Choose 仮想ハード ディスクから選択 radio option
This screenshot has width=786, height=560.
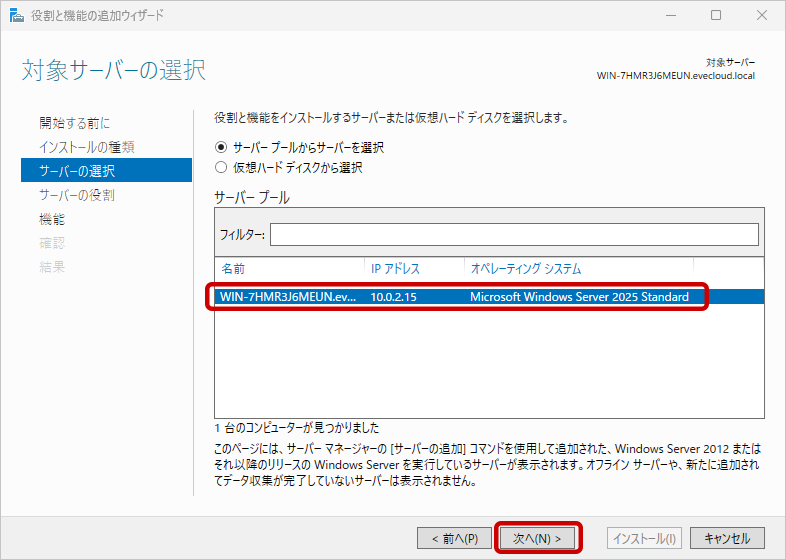222,168
